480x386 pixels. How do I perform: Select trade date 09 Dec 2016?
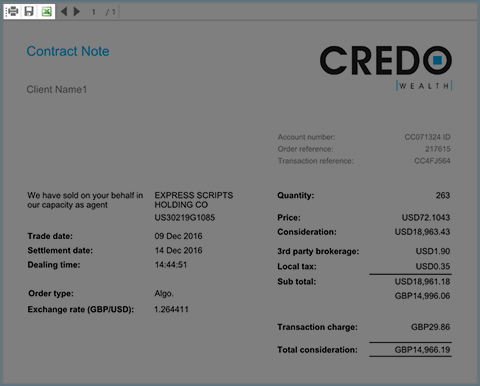pos(178,236)
